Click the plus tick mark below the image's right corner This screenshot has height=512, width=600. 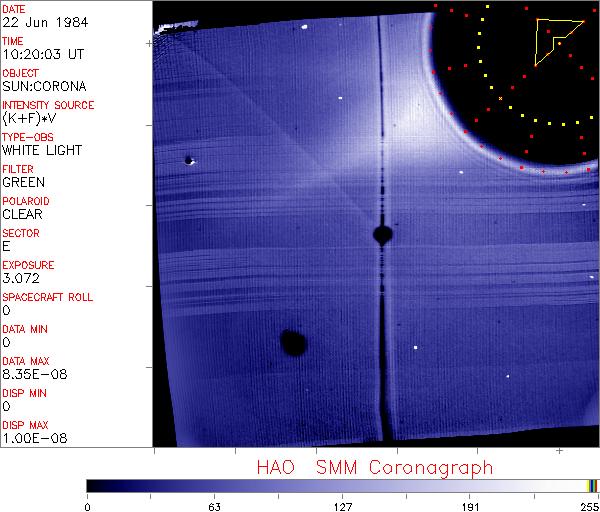(586, 454)
